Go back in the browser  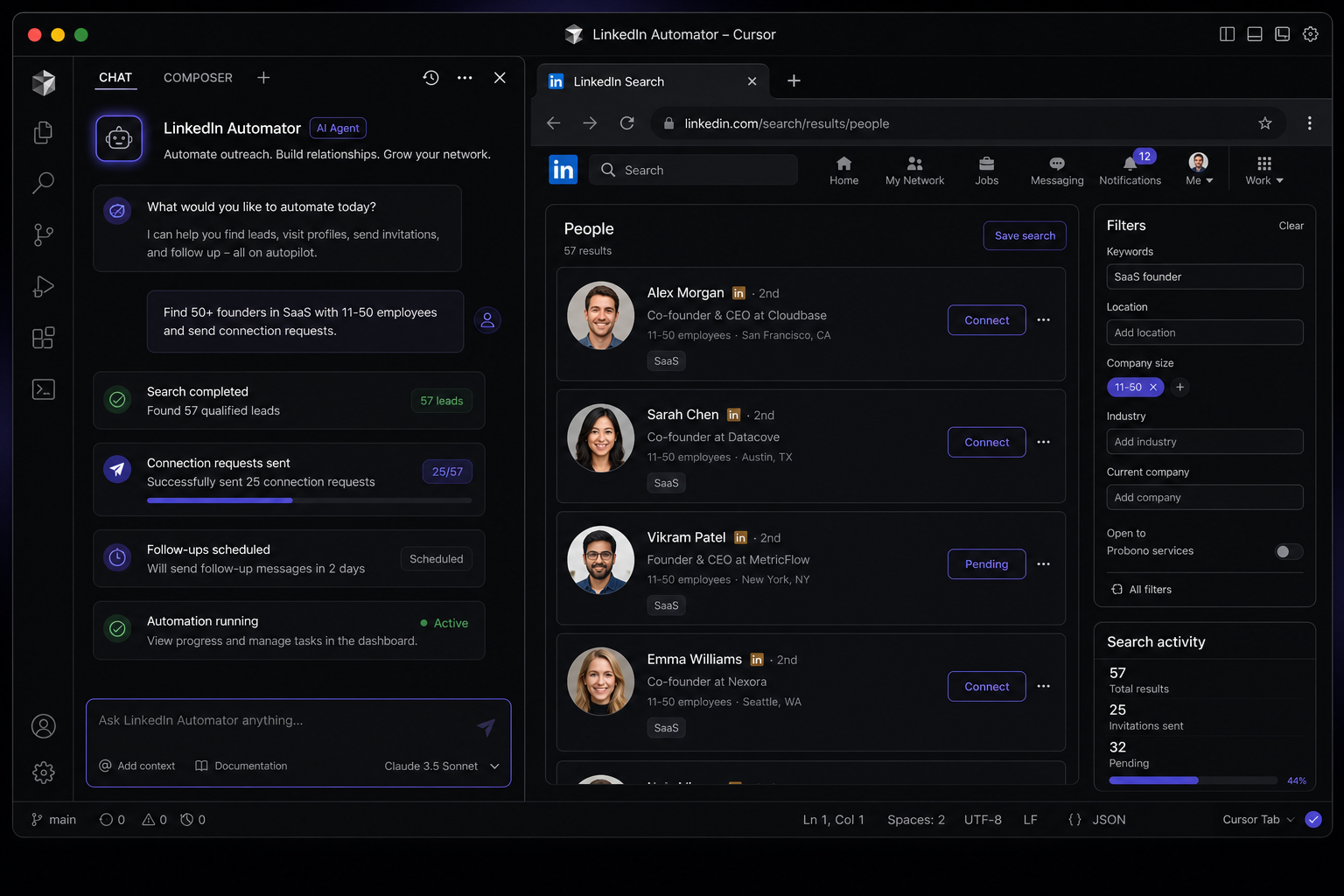(553, 123)
